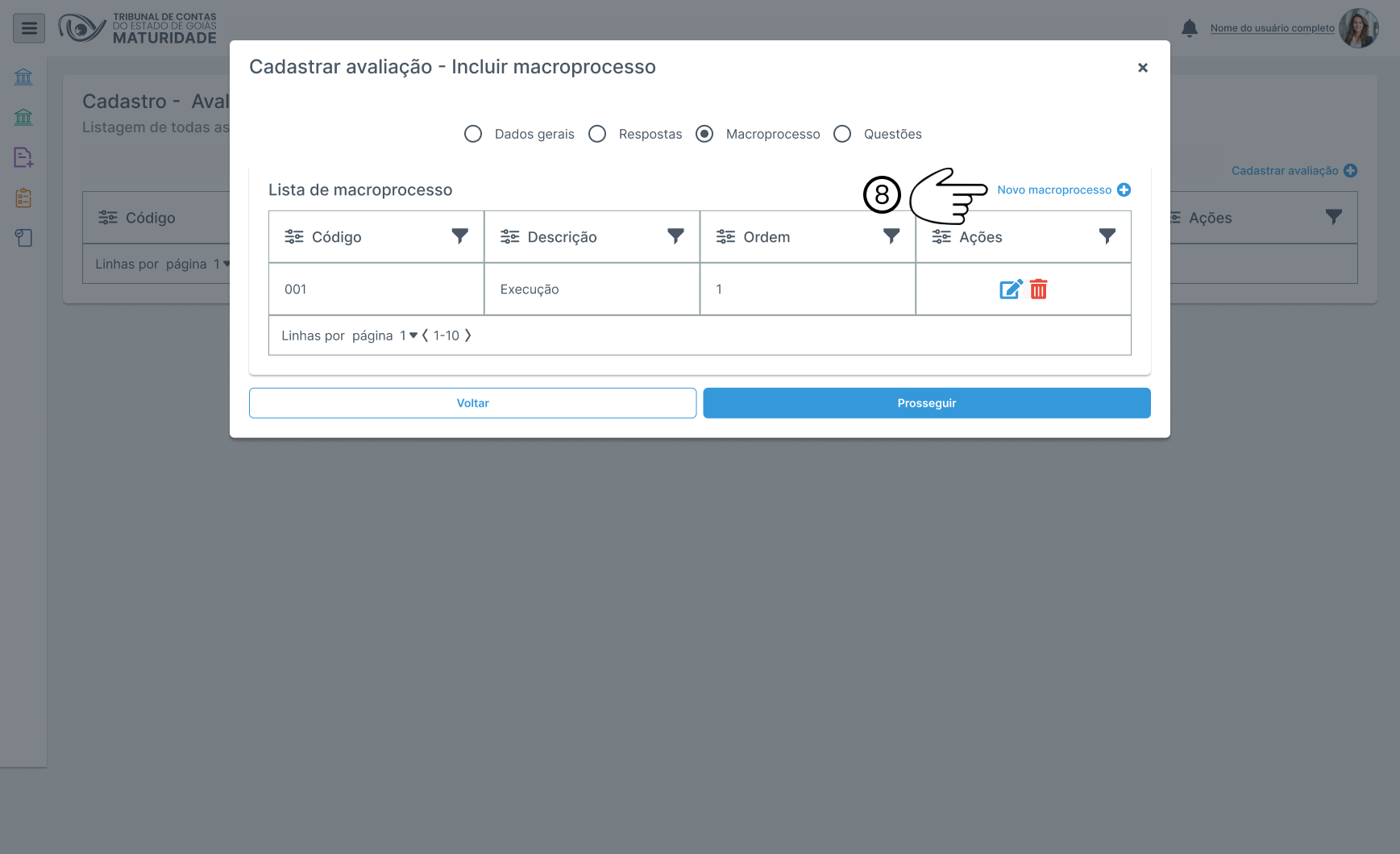Click the filter funnel on Ordem column

tap(891, 236)
